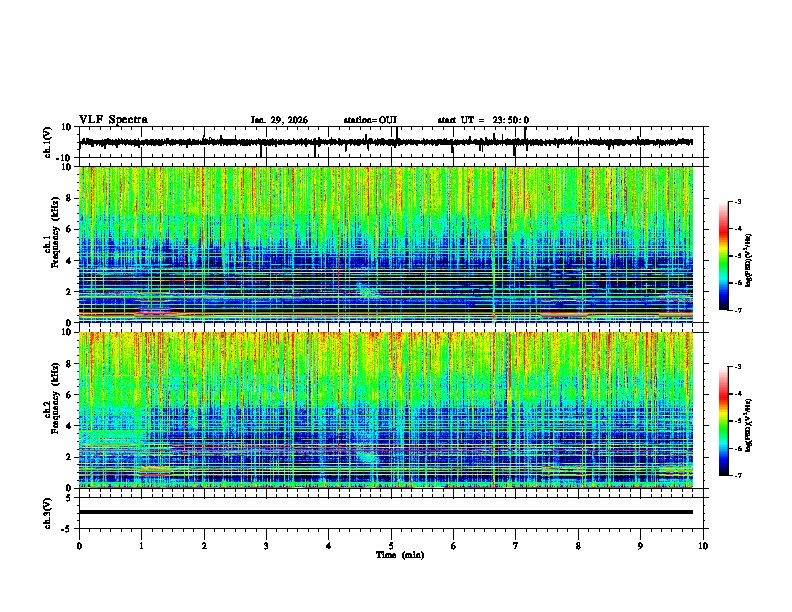792x612 pixels.
Task: Select the ch.1 colorbar log(PSD) unit label
Action: (749, 261)
